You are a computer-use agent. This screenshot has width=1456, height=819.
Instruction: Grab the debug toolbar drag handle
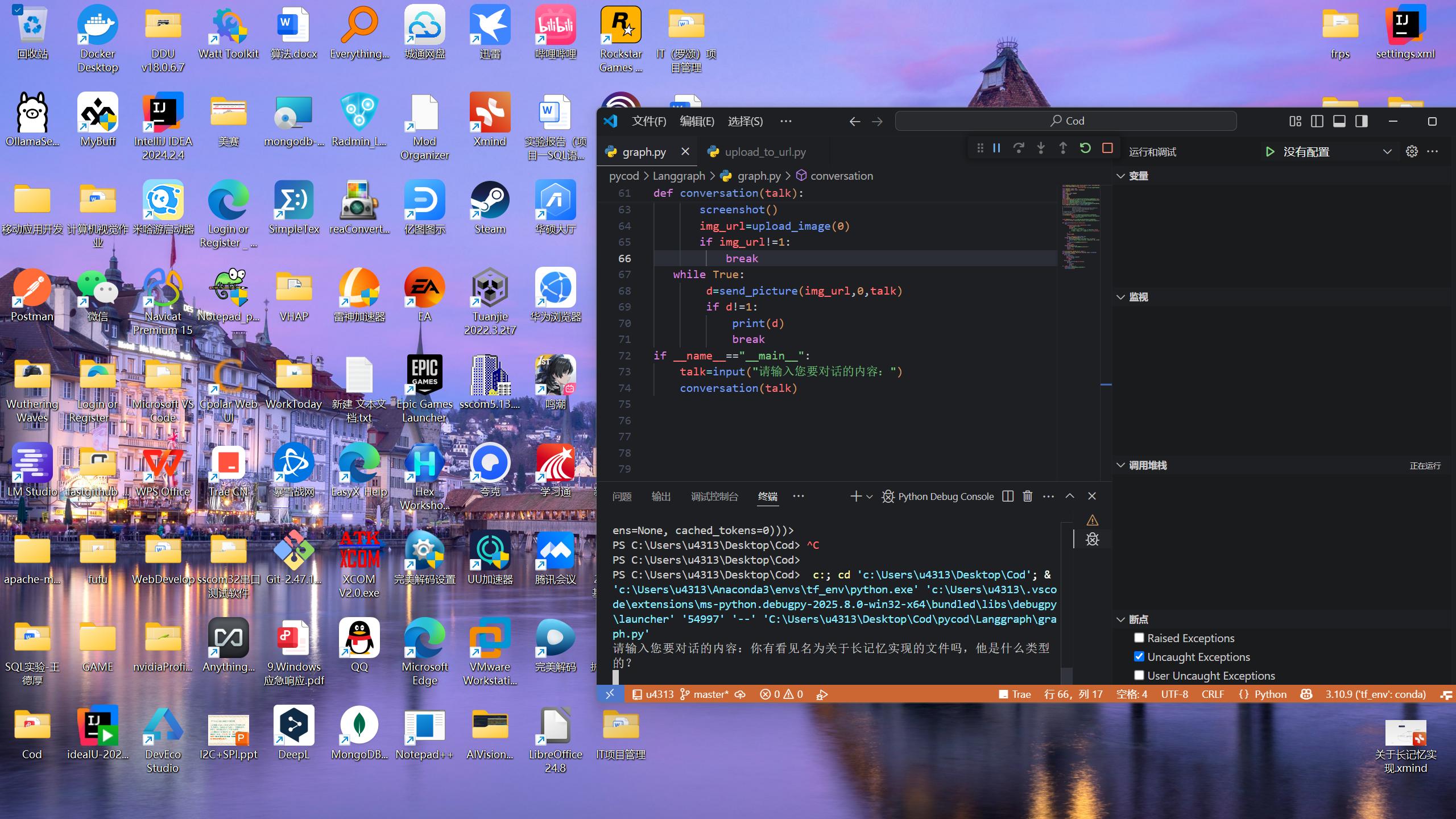(x=980, y=148)
